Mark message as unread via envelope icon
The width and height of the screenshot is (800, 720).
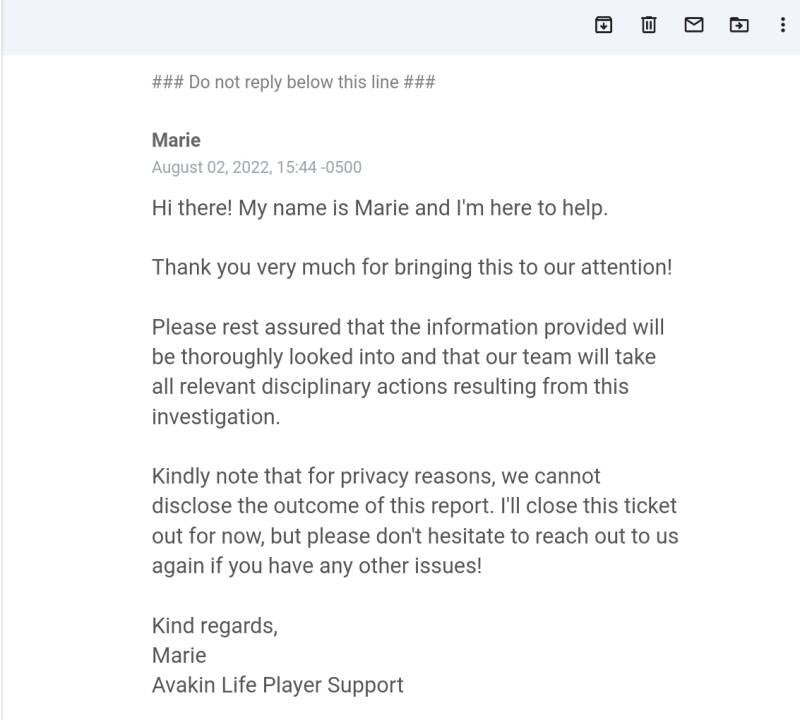693,25
